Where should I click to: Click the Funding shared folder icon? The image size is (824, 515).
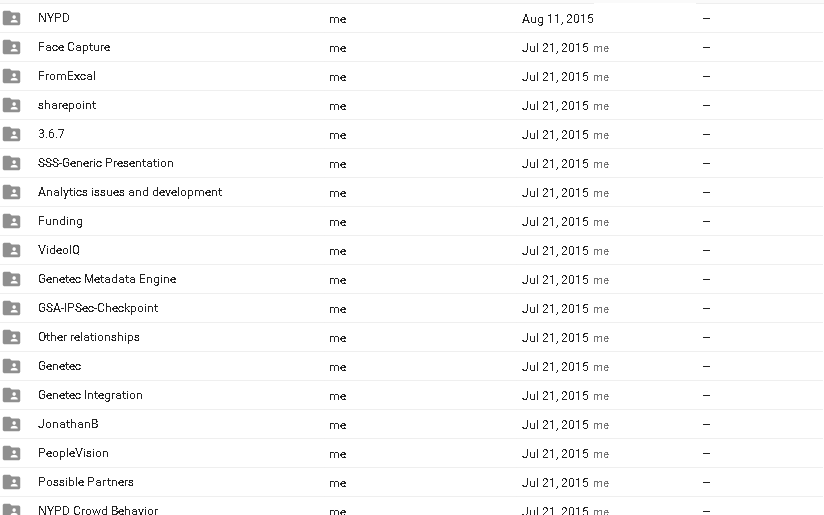tap(12, 221)
